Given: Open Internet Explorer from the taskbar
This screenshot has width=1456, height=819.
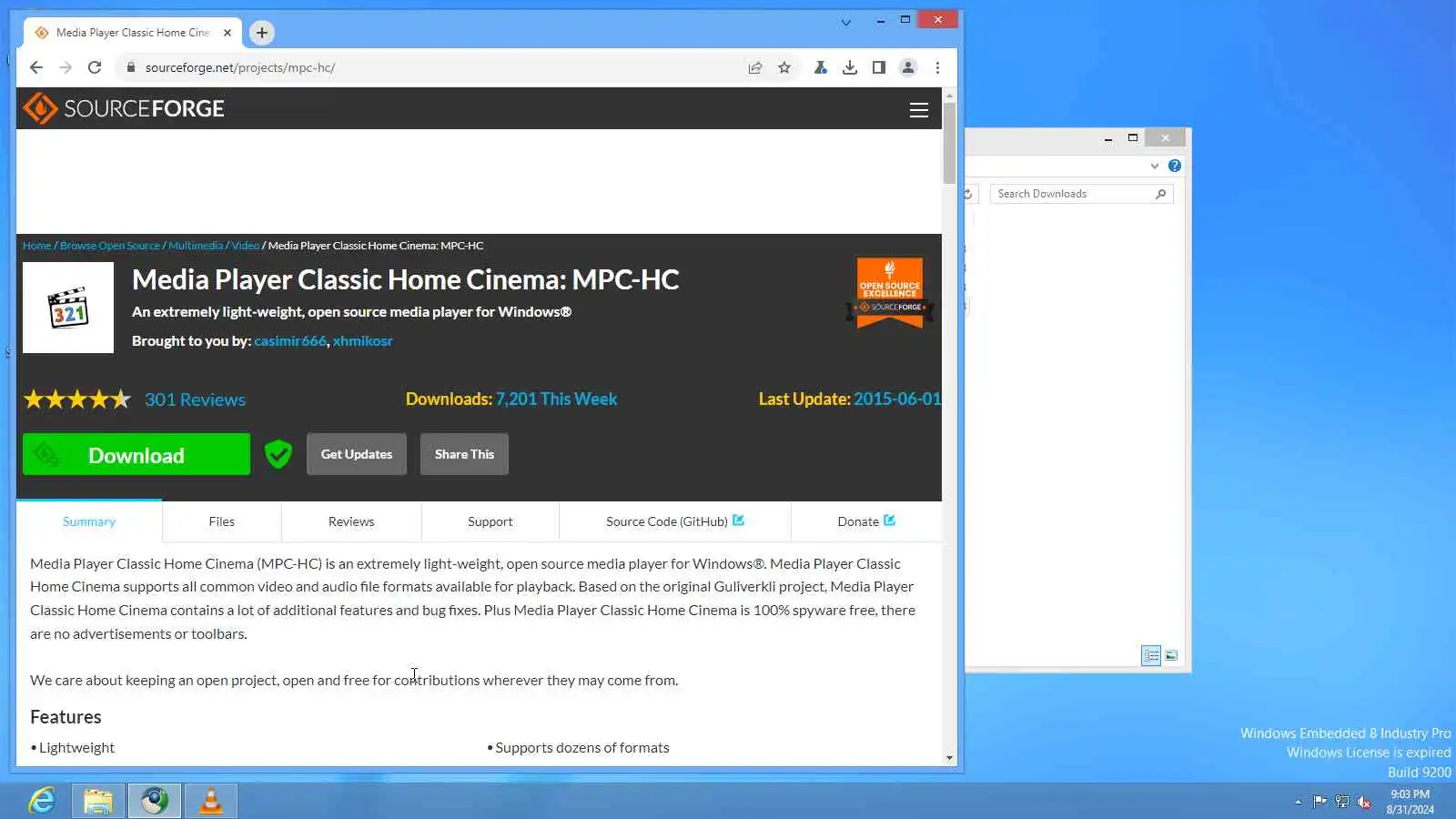Looking at the screenshot, I should pyautogui.click(x=42, y=801).
